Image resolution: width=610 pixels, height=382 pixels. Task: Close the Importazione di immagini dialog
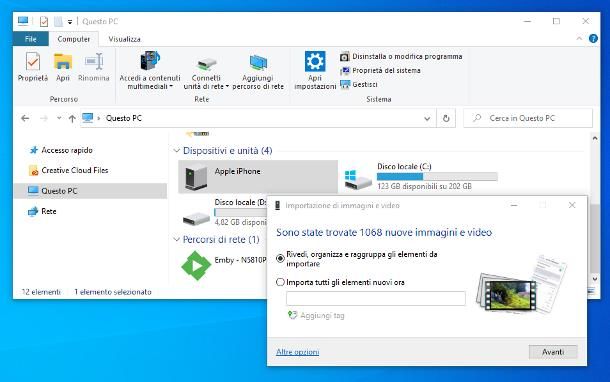point(571,205)
